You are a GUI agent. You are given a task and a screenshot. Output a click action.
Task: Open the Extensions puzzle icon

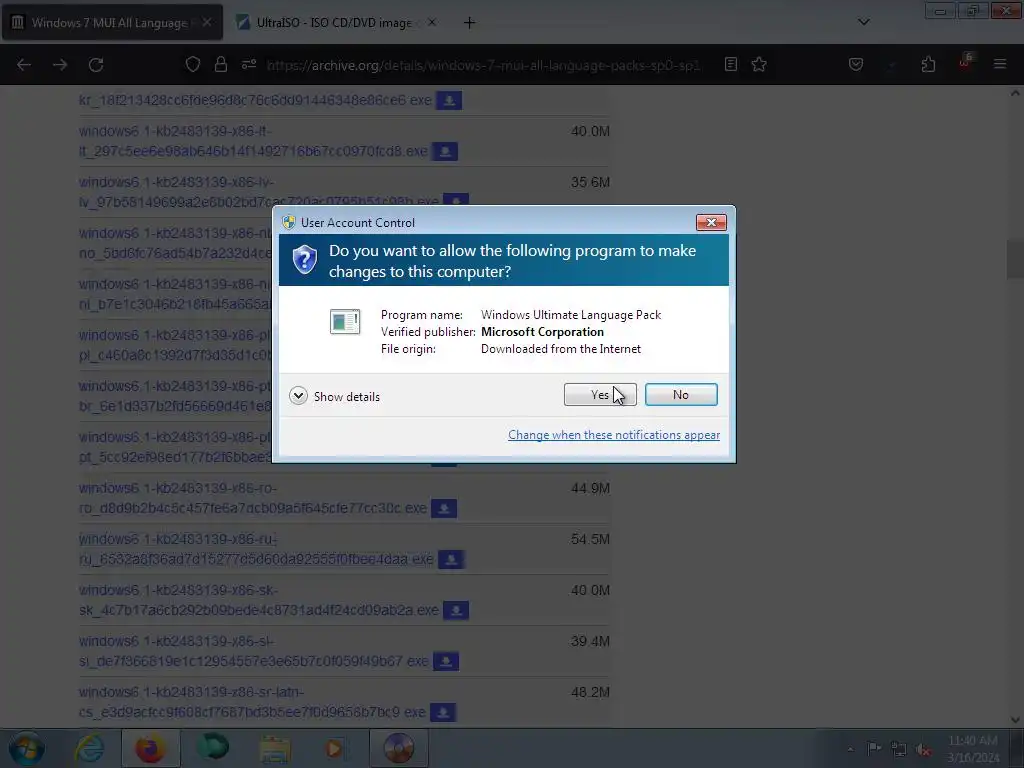click(x=928, y=65)
